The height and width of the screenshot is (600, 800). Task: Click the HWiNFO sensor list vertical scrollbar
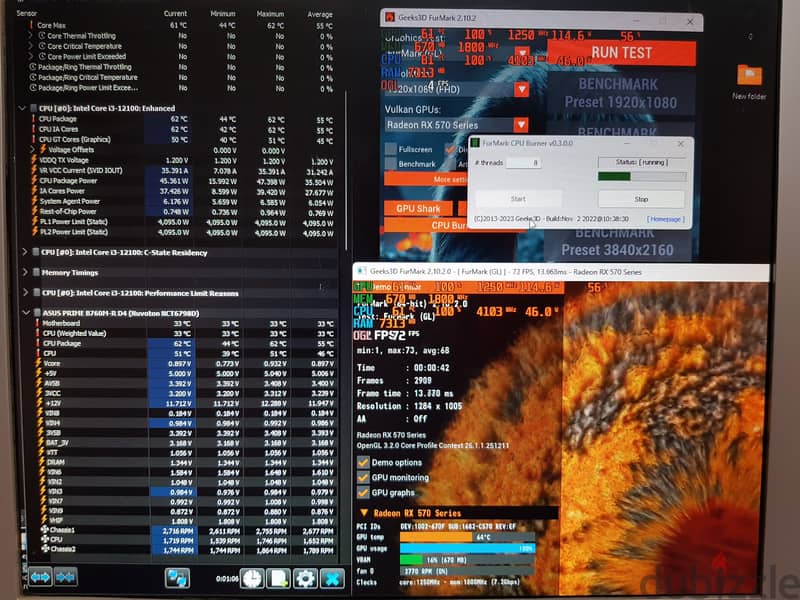346,171
